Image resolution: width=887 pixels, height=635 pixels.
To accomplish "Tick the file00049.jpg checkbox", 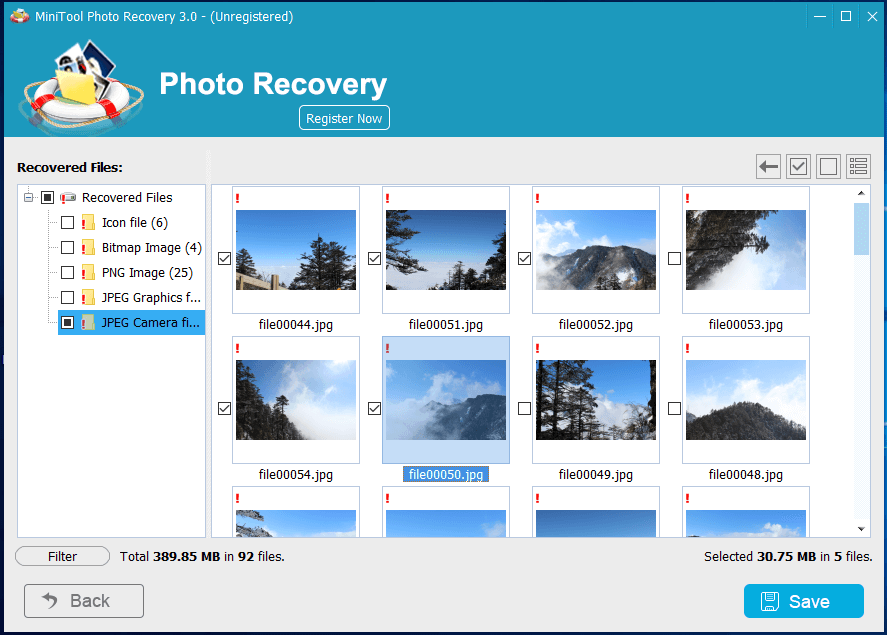I will pos(524,408).
